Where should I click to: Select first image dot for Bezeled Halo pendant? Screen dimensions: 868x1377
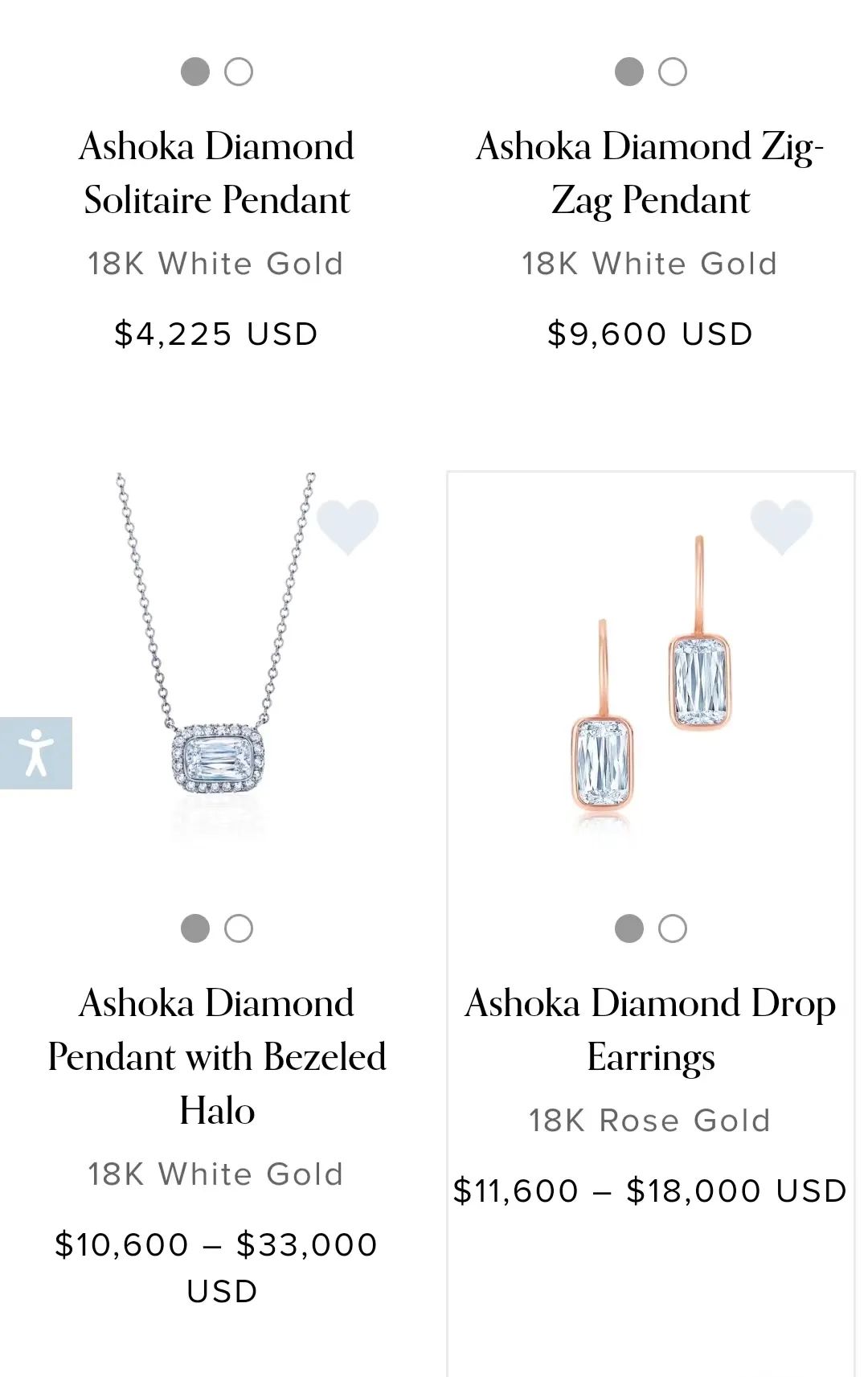point(195,928)
